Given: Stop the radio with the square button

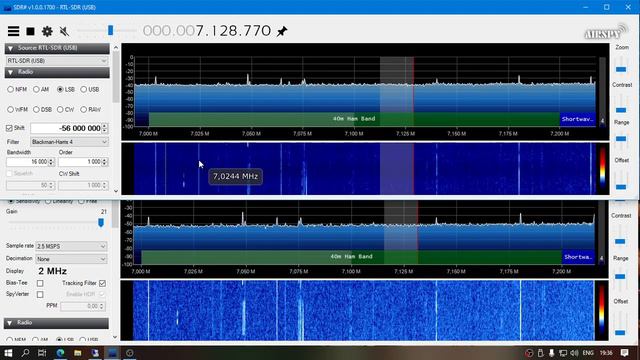Looking at the screenshot, I should click(x=30, y=31).
